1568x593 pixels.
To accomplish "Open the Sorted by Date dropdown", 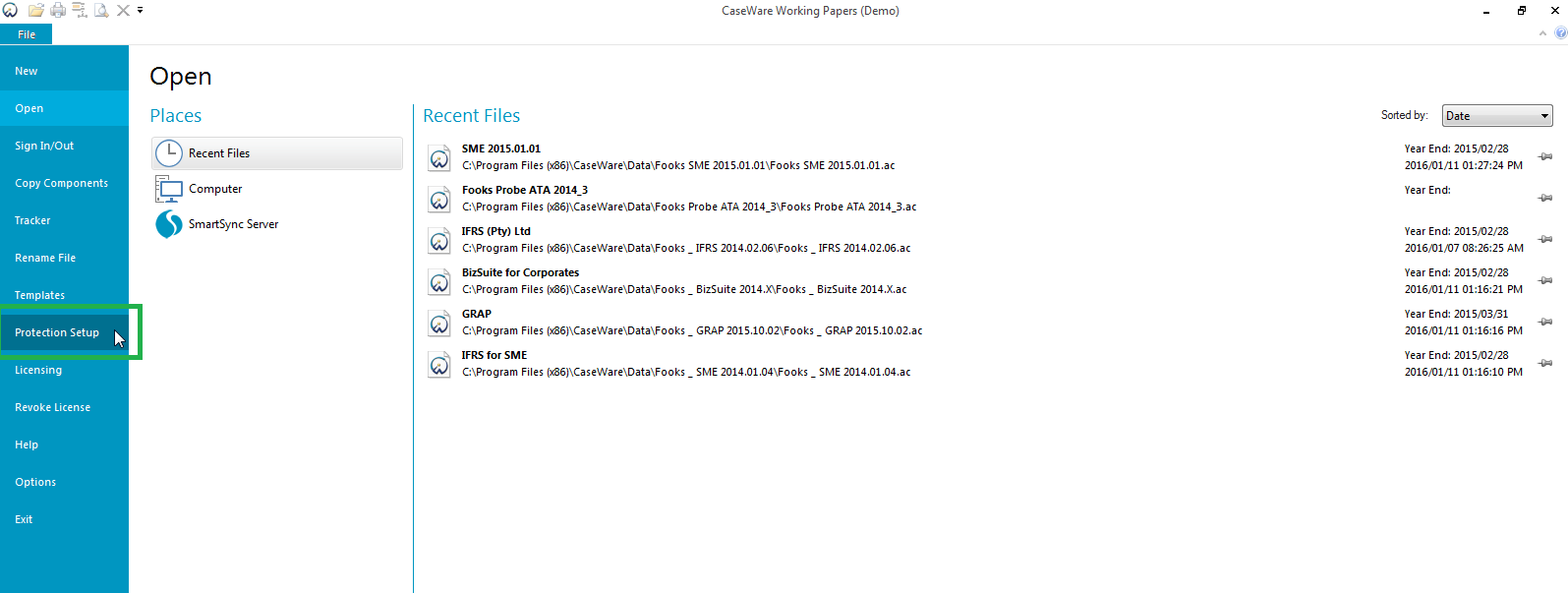I will coord(1497,116).
